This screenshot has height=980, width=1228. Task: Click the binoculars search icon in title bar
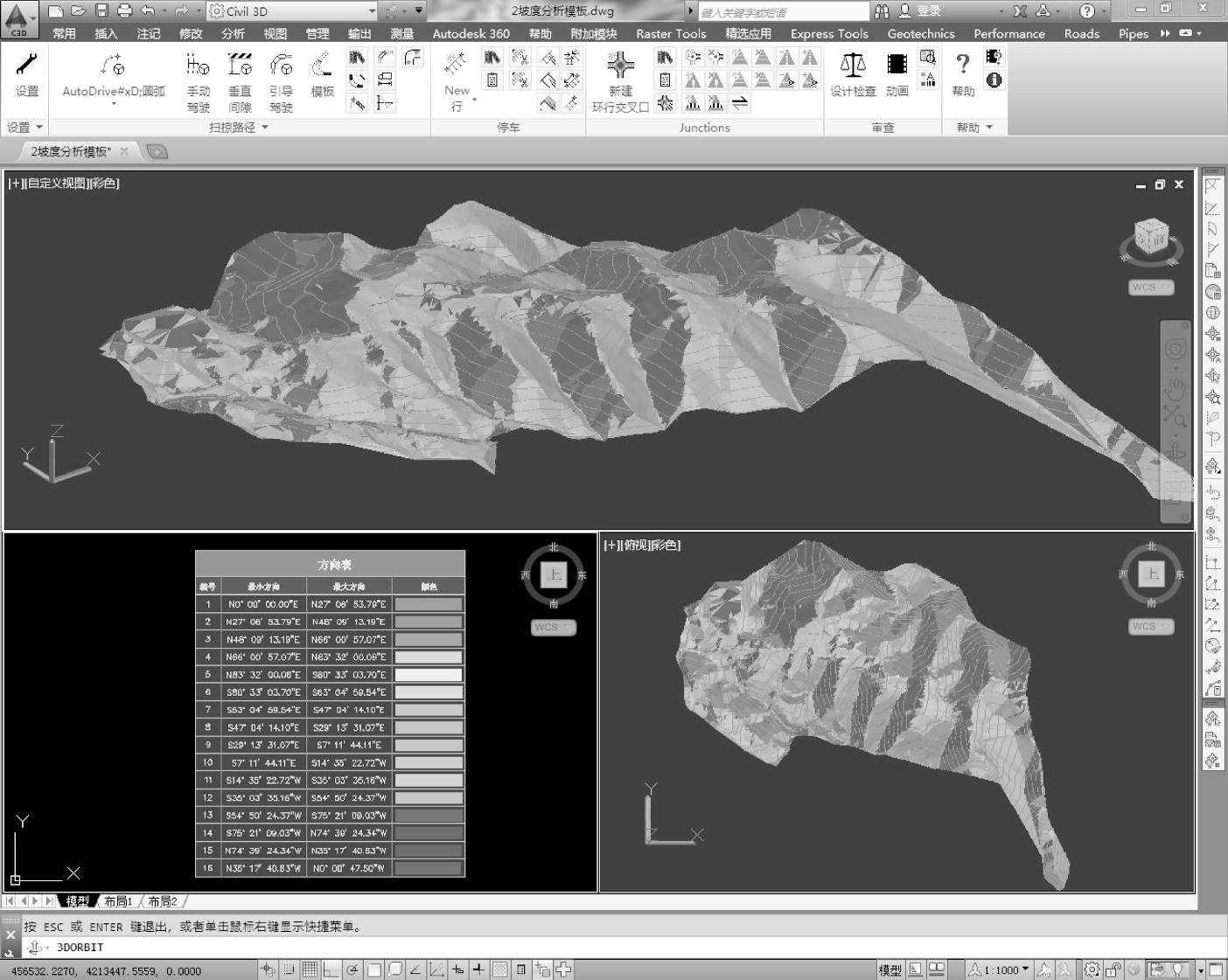(x=882, y=10)
